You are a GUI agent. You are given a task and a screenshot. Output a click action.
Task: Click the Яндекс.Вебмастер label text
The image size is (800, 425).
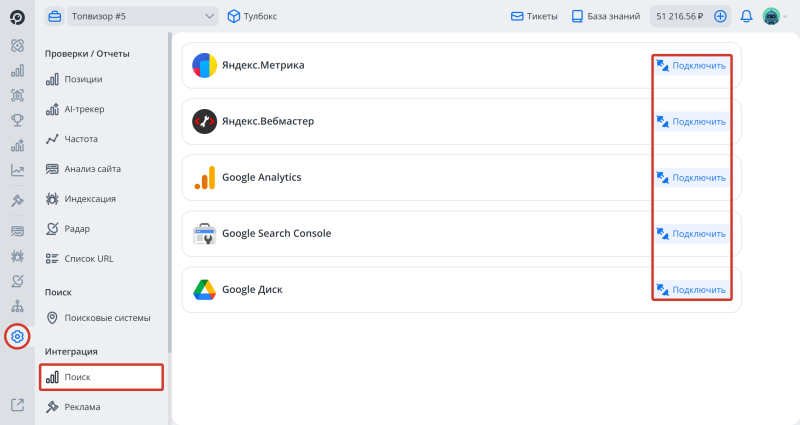268,121
